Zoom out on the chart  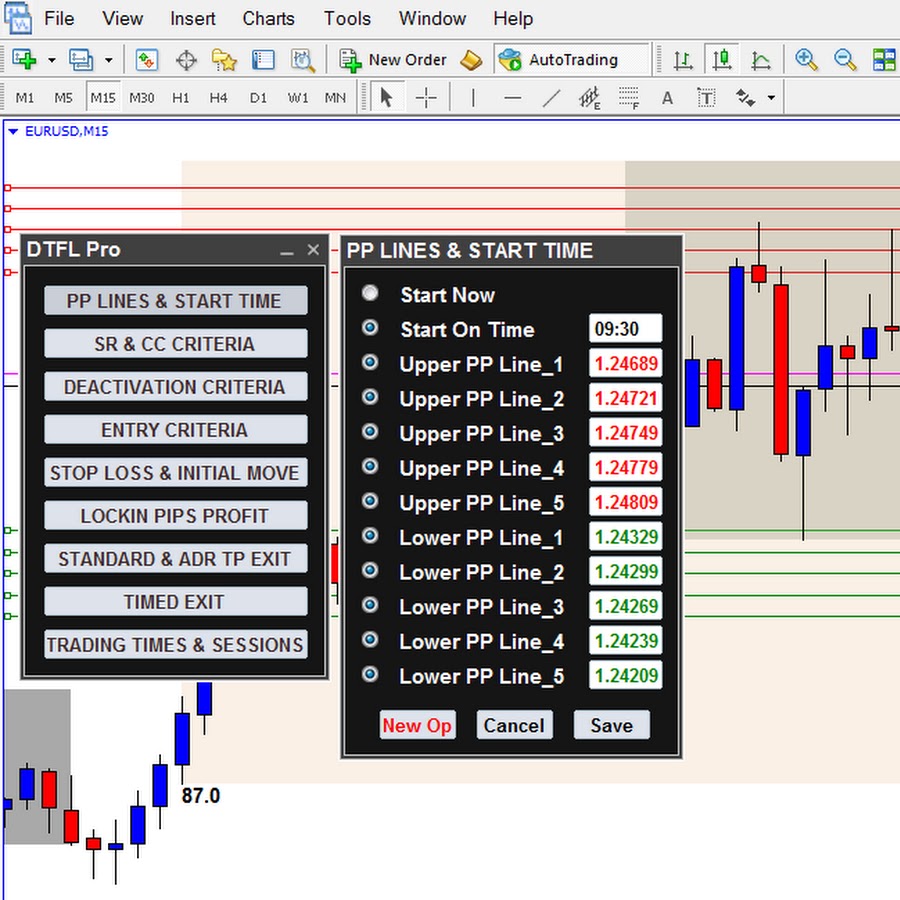pos(845,59)
